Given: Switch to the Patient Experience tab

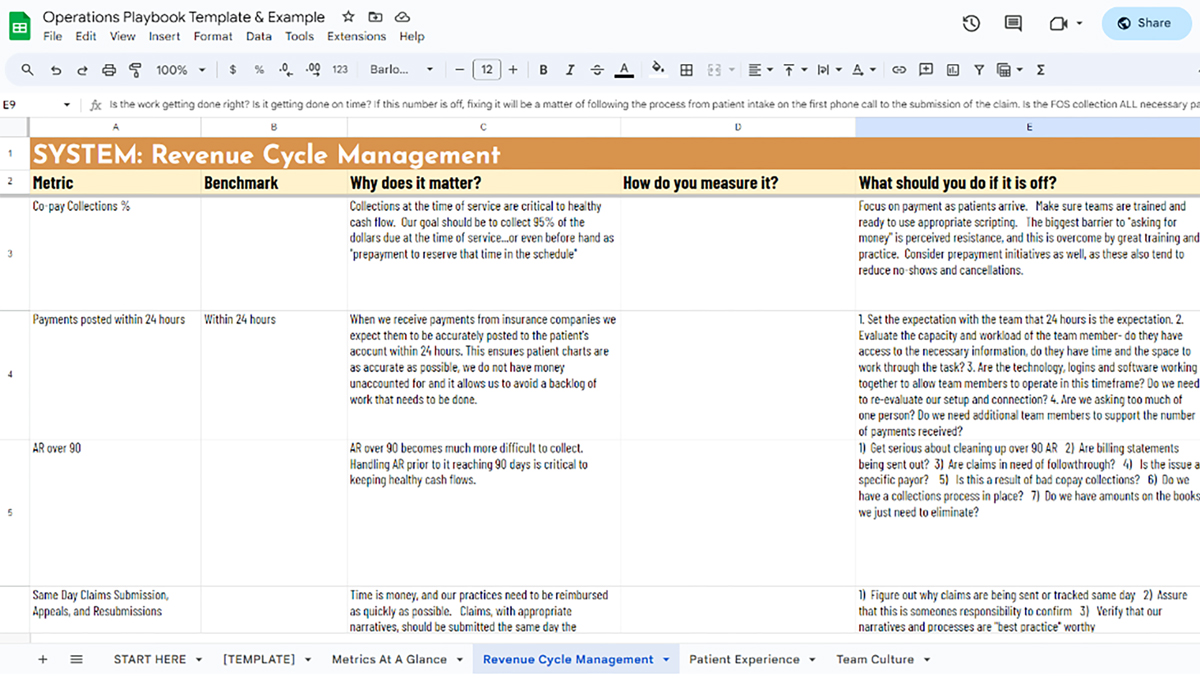Looking at the screenshot, I should [x=752, y=659].
